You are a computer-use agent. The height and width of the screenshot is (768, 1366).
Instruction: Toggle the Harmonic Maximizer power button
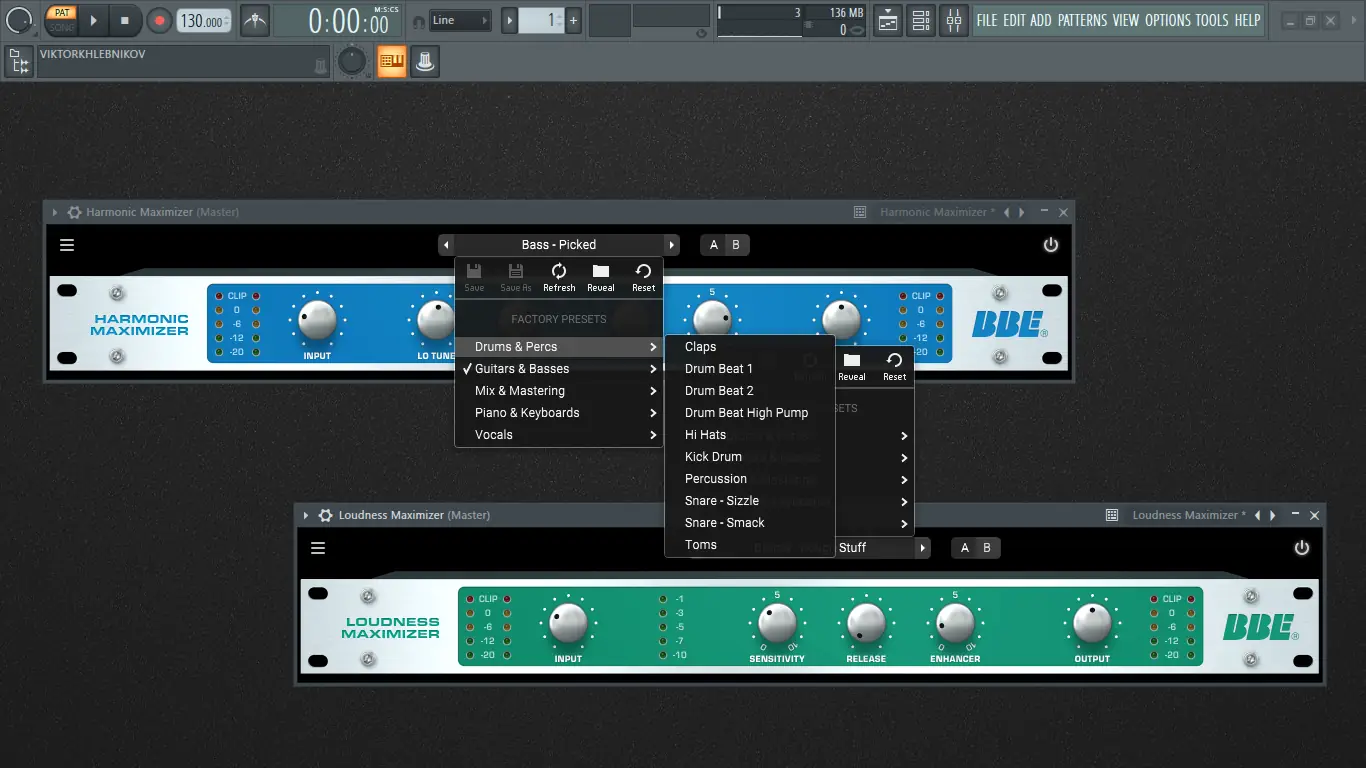[x=1050, y=245]
